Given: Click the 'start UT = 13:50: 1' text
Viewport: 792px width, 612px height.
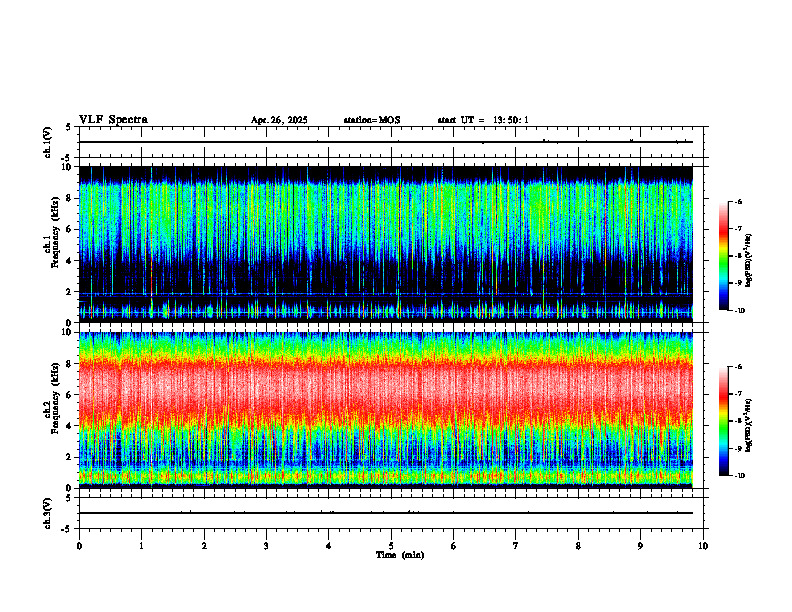Looking at the screenshot, I should point(483,120).
